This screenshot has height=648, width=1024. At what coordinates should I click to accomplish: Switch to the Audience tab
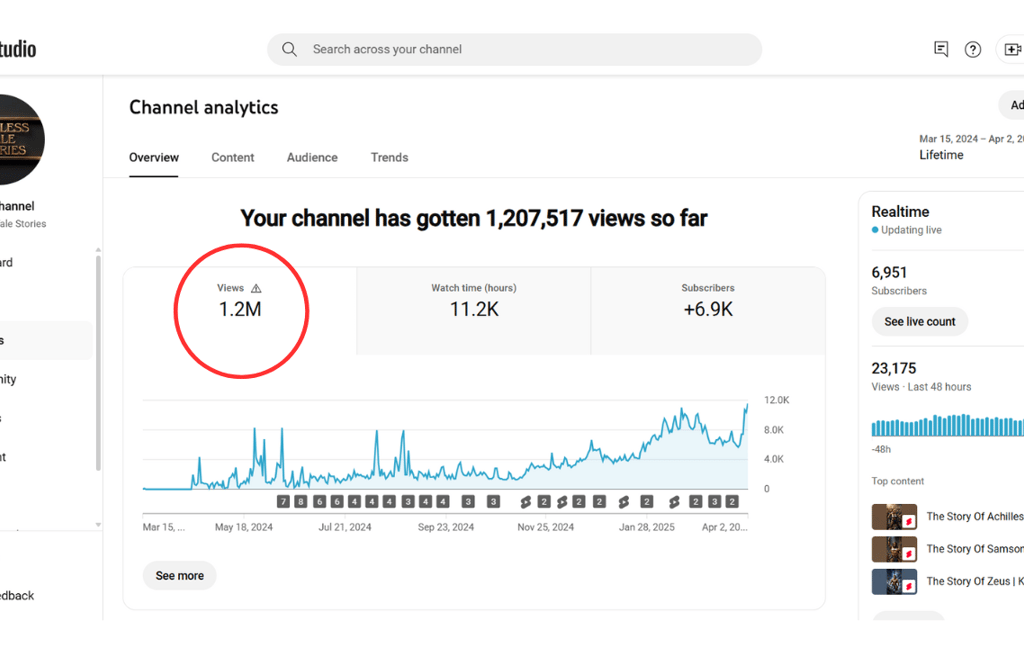(312, 157)
